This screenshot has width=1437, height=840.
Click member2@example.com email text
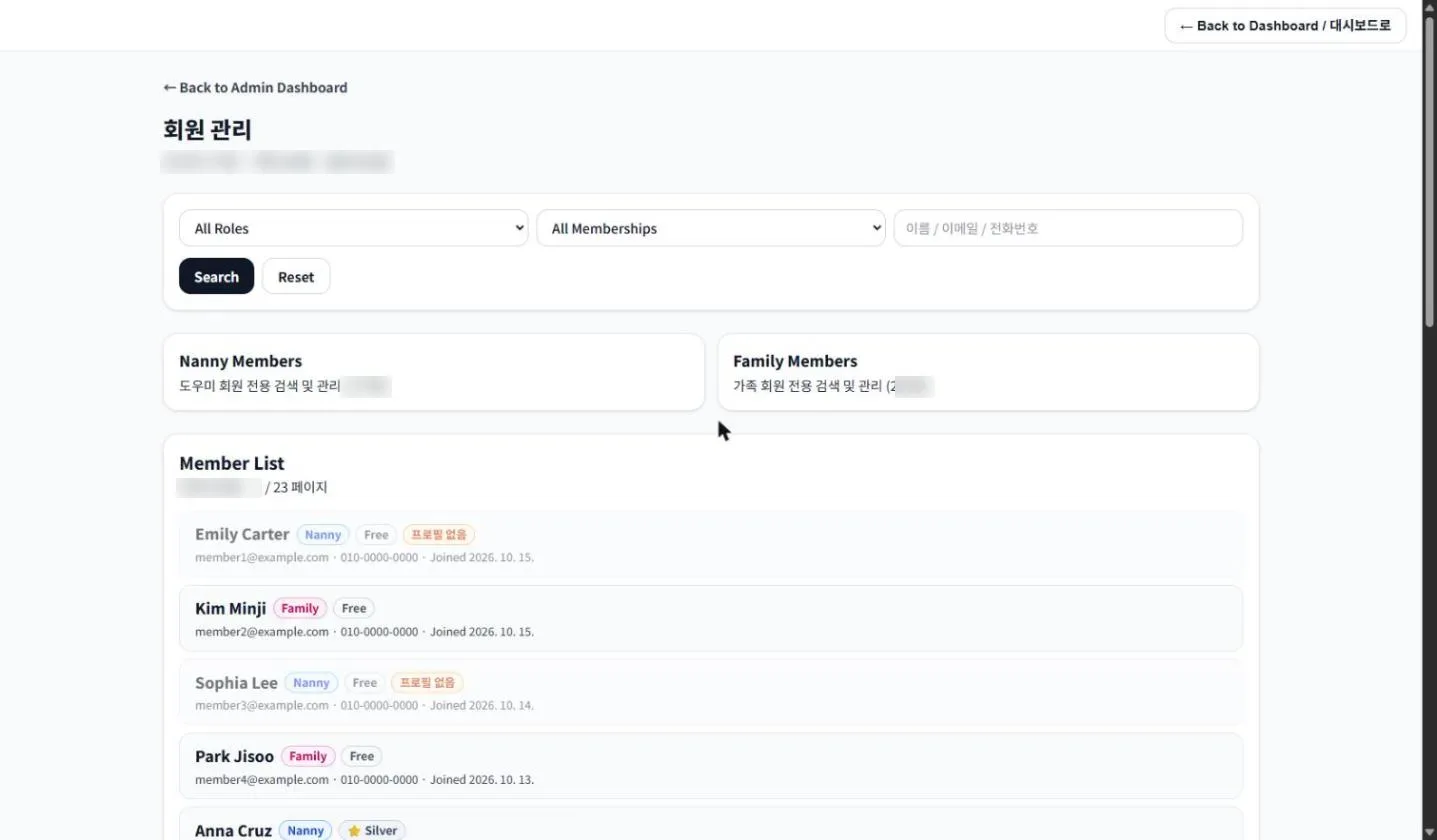coord(262,632)
